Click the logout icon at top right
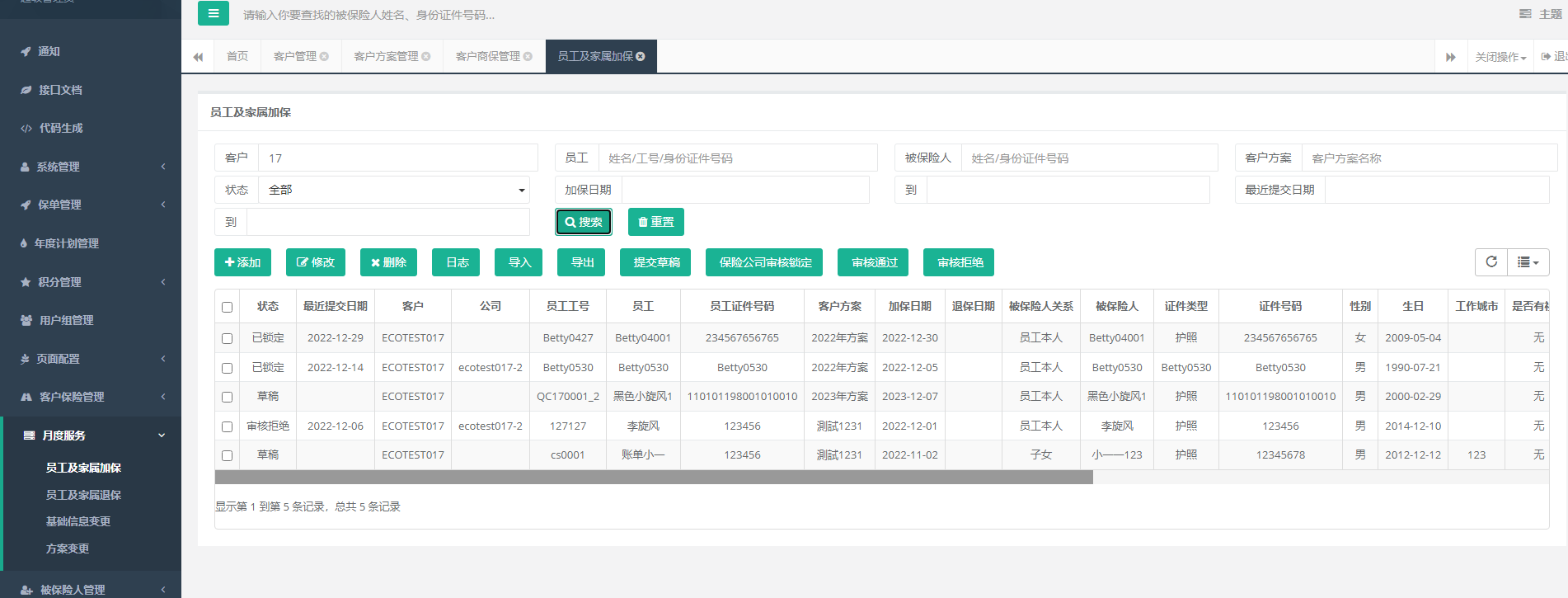 click(1546, 57)
